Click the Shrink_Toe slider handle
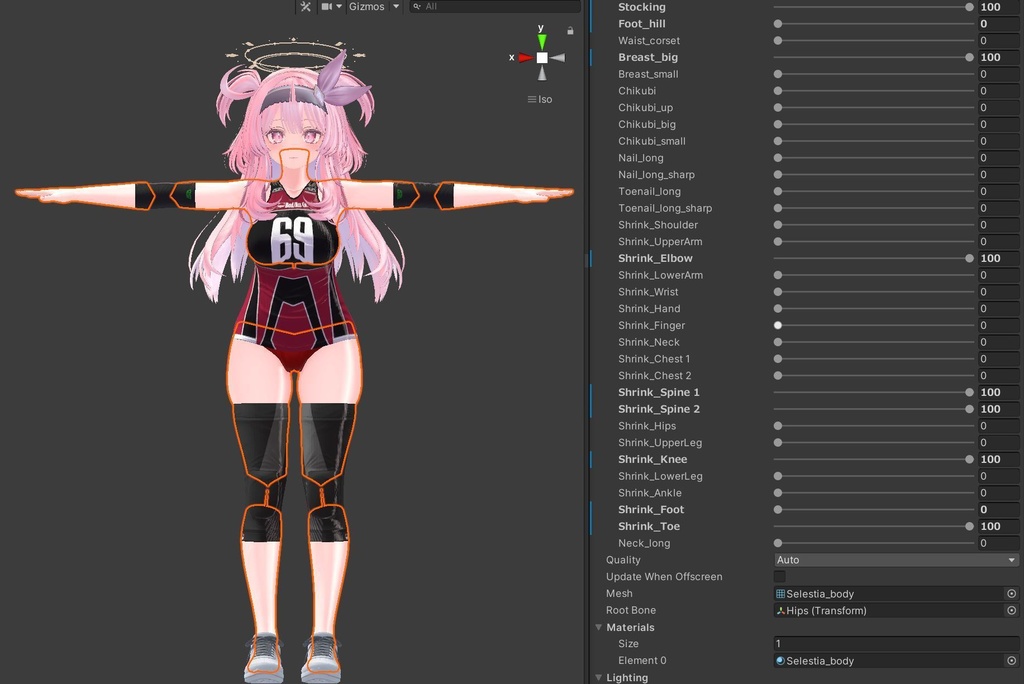Screen dimensions: 1024x684 [969, 526]
